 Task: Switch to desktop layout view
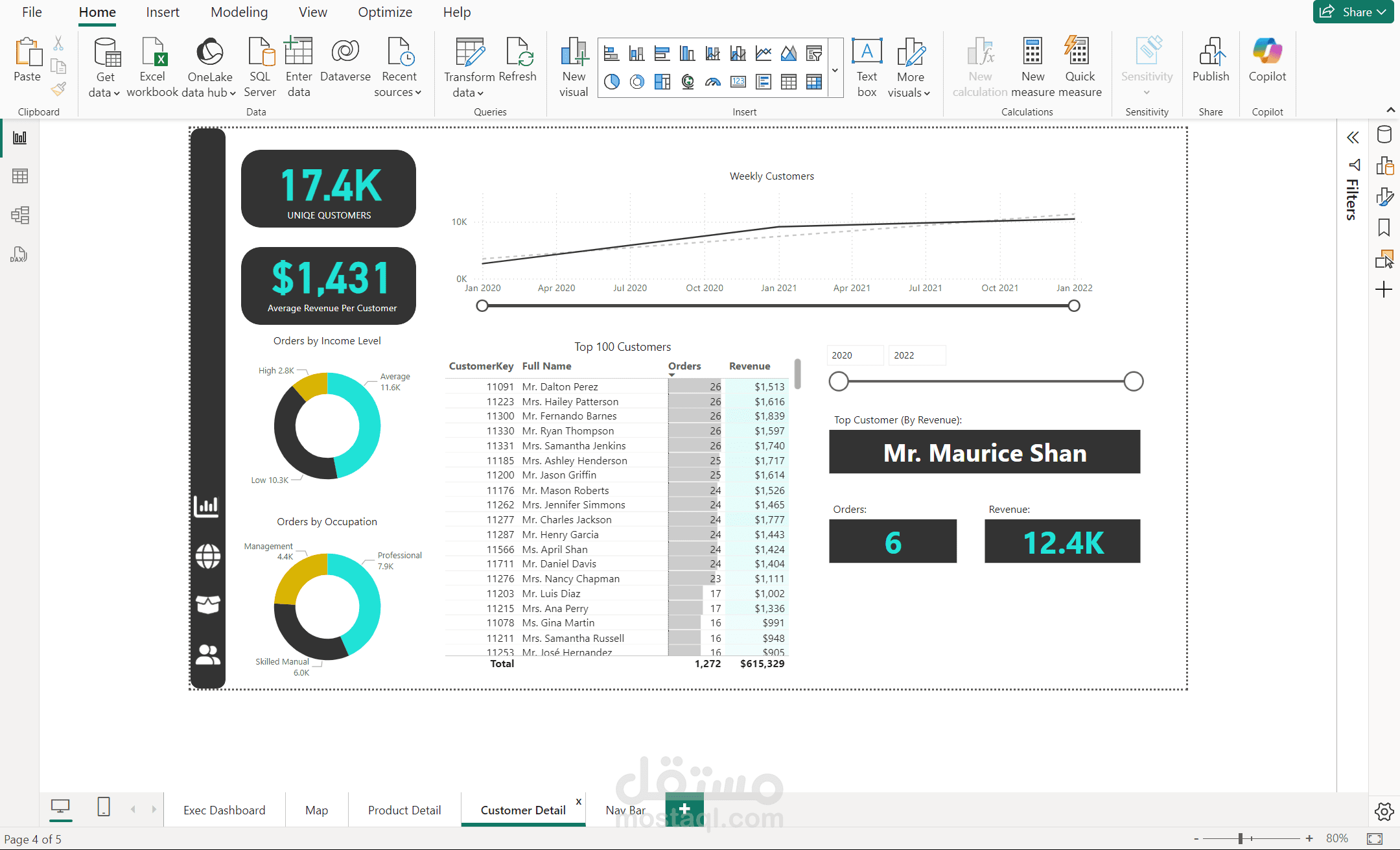pos(60,807)
